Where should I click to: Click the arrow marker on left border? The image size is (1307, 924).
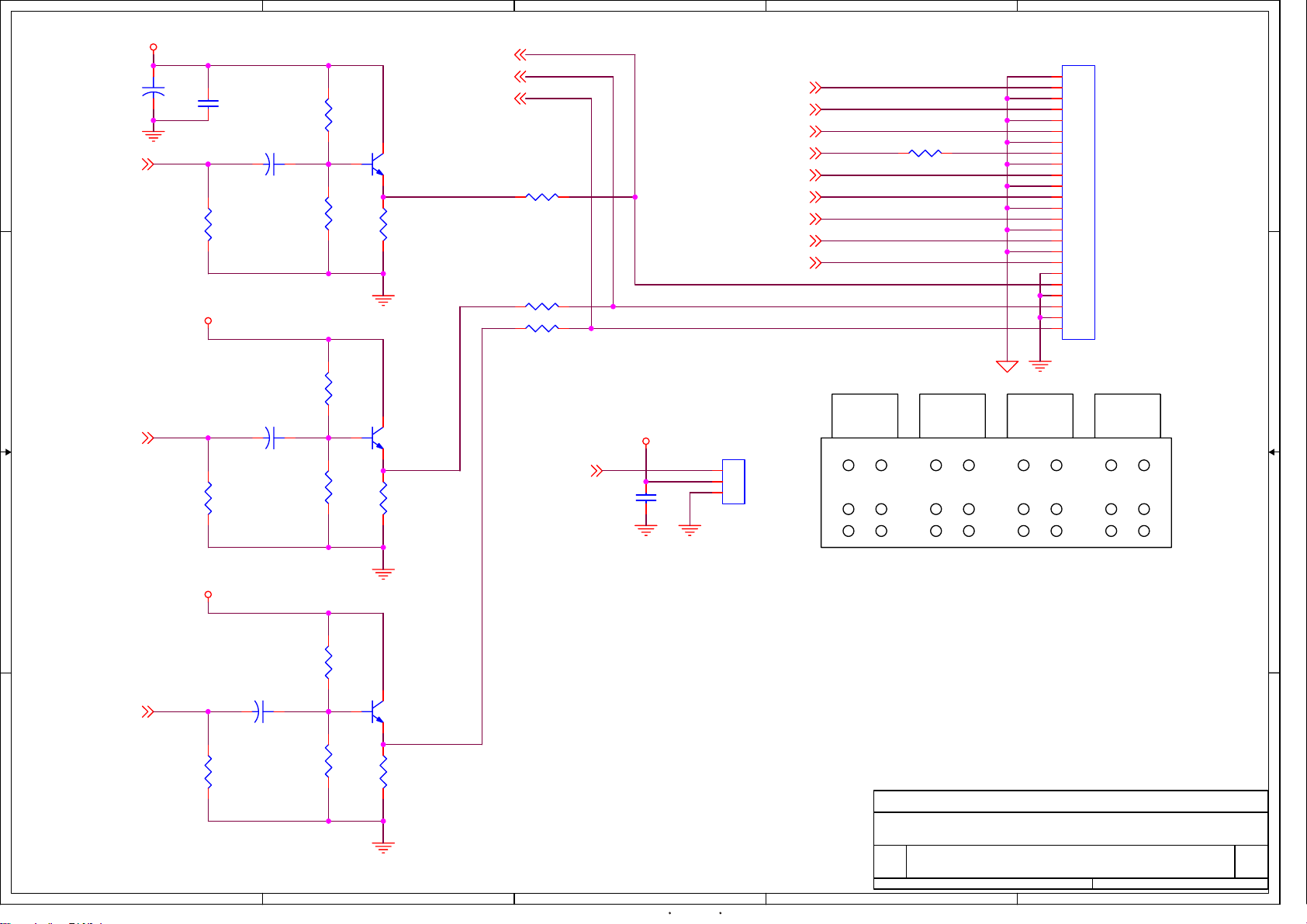pyautogui.click(x=7, y=452)
